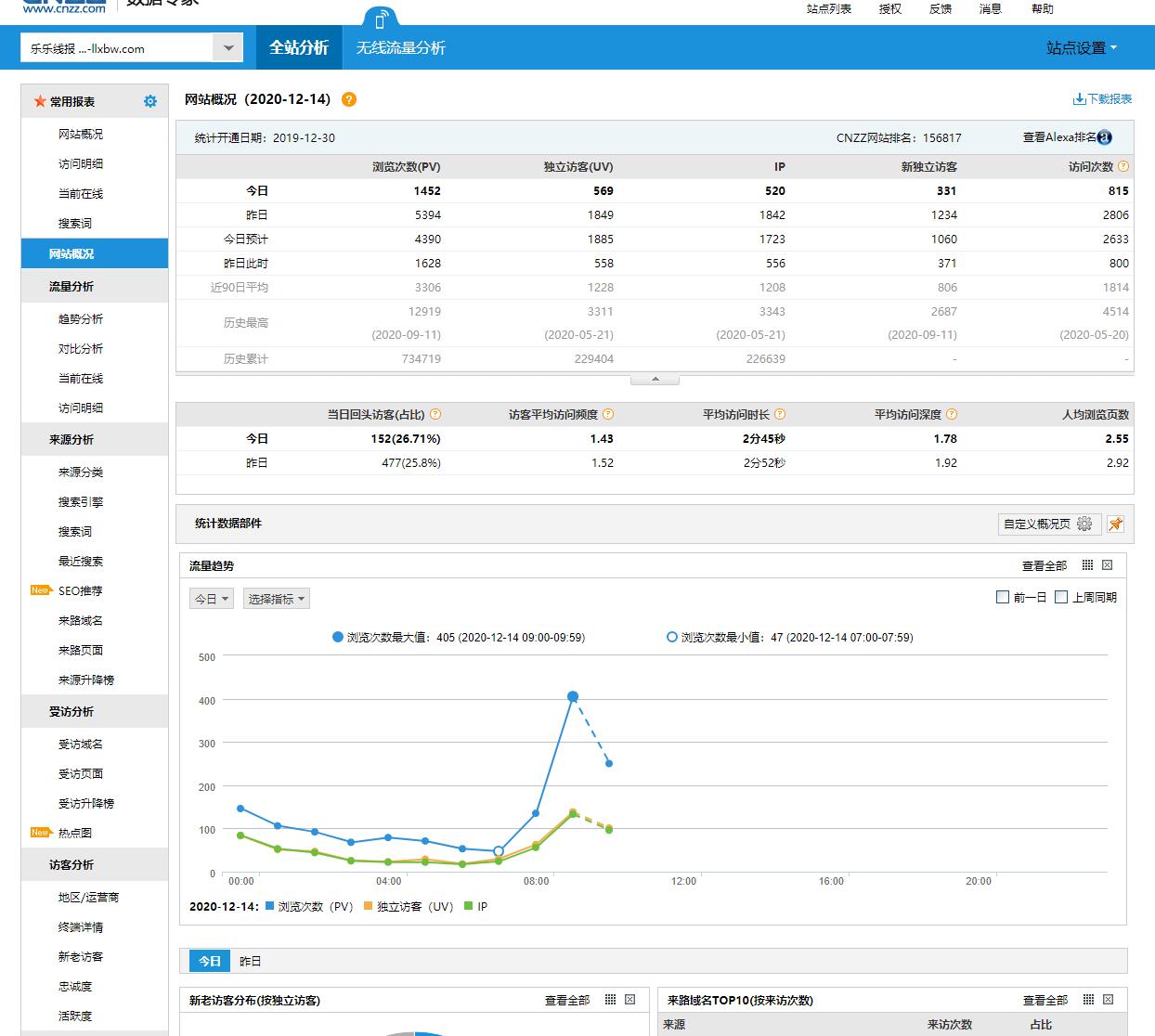Enable the 上周同期 comparison checkbox

(1061, 597)
